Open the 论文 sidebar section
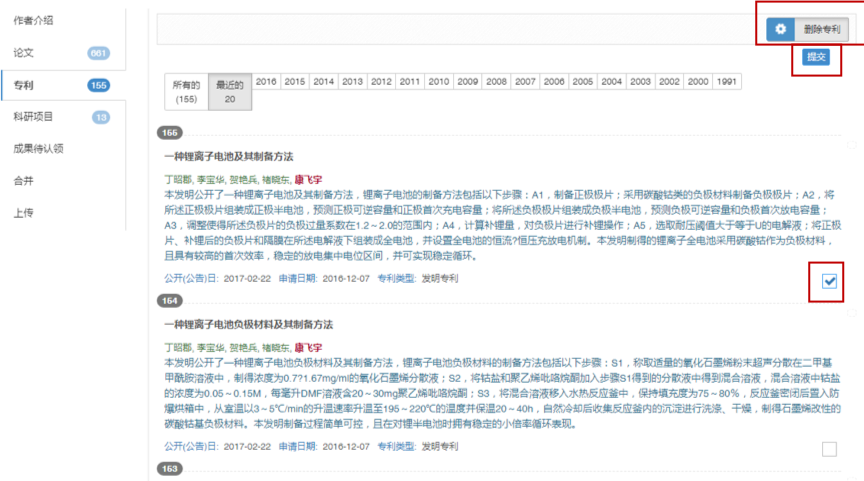 [23, 52]
